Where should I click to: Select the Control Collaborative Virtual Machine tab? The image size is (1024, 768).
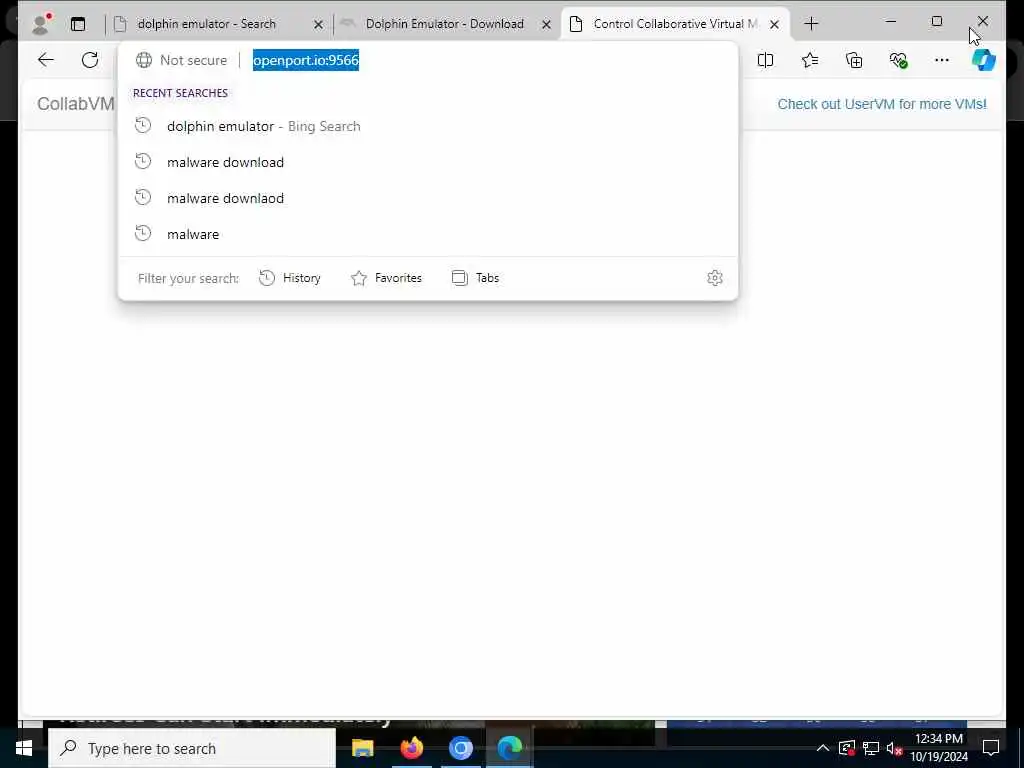675,24
